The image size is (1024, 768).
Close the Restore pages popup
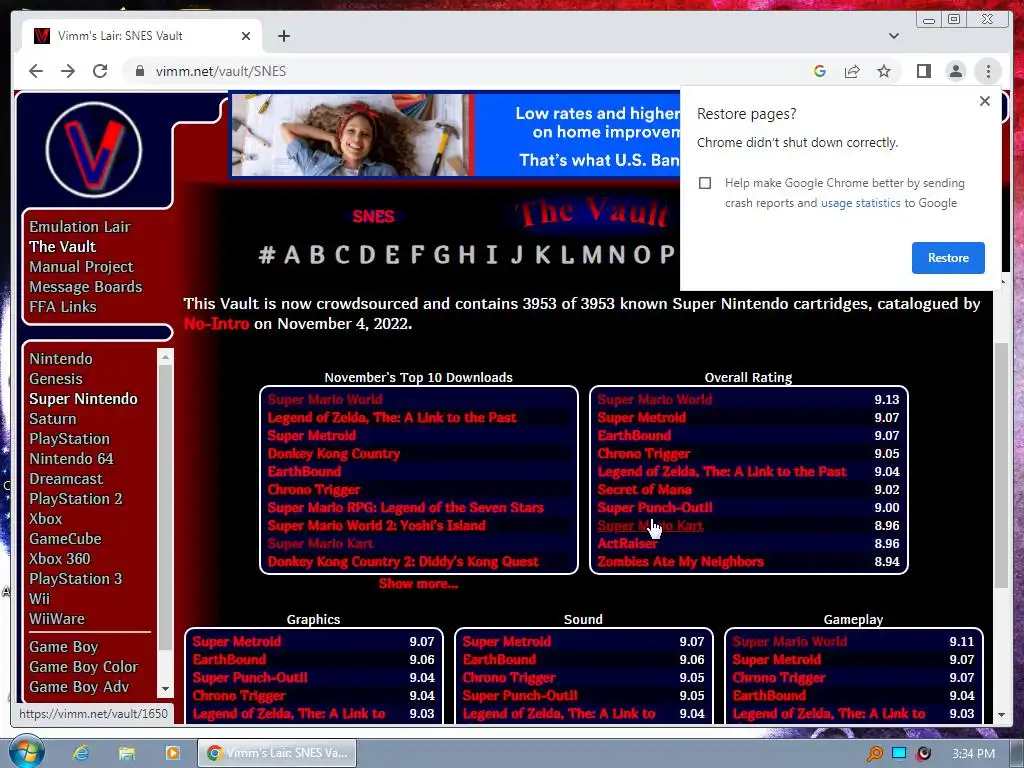pyautogui.click(x=985, y=101)
